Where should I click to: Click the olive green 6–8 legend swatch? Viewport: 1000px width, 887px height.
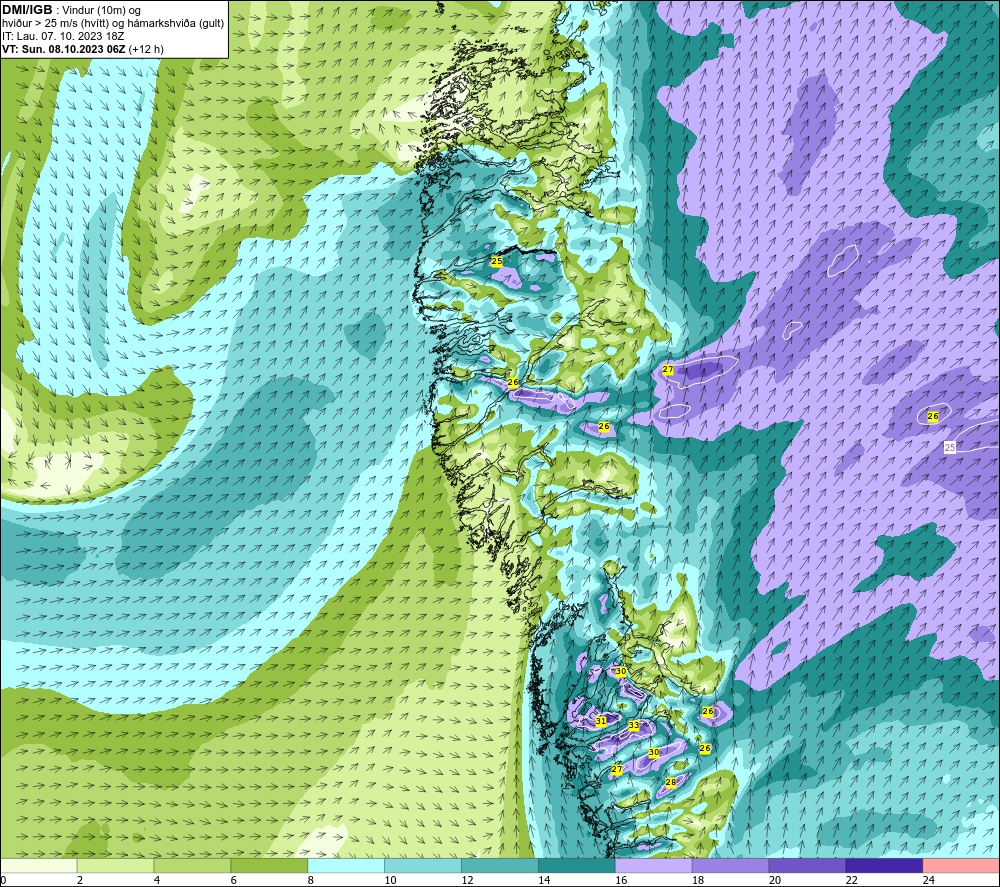(269, 865)
